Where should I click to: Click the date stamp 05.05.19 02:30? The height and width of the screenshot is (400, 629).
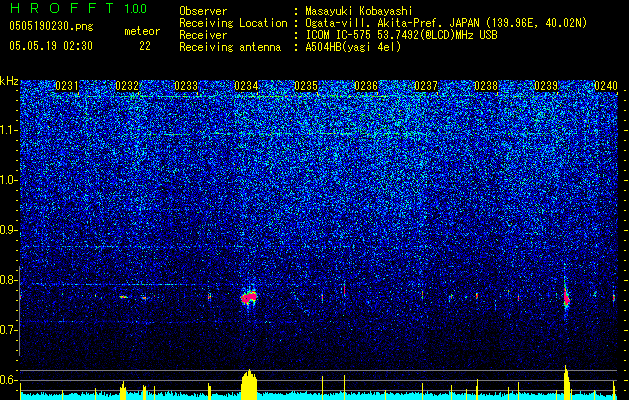tap(51, 46)
